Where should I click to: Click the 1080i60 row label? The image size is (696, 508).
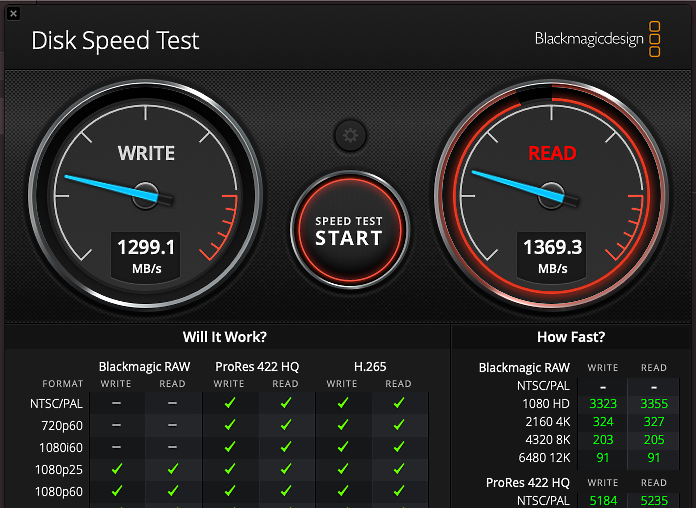[61, 448]
